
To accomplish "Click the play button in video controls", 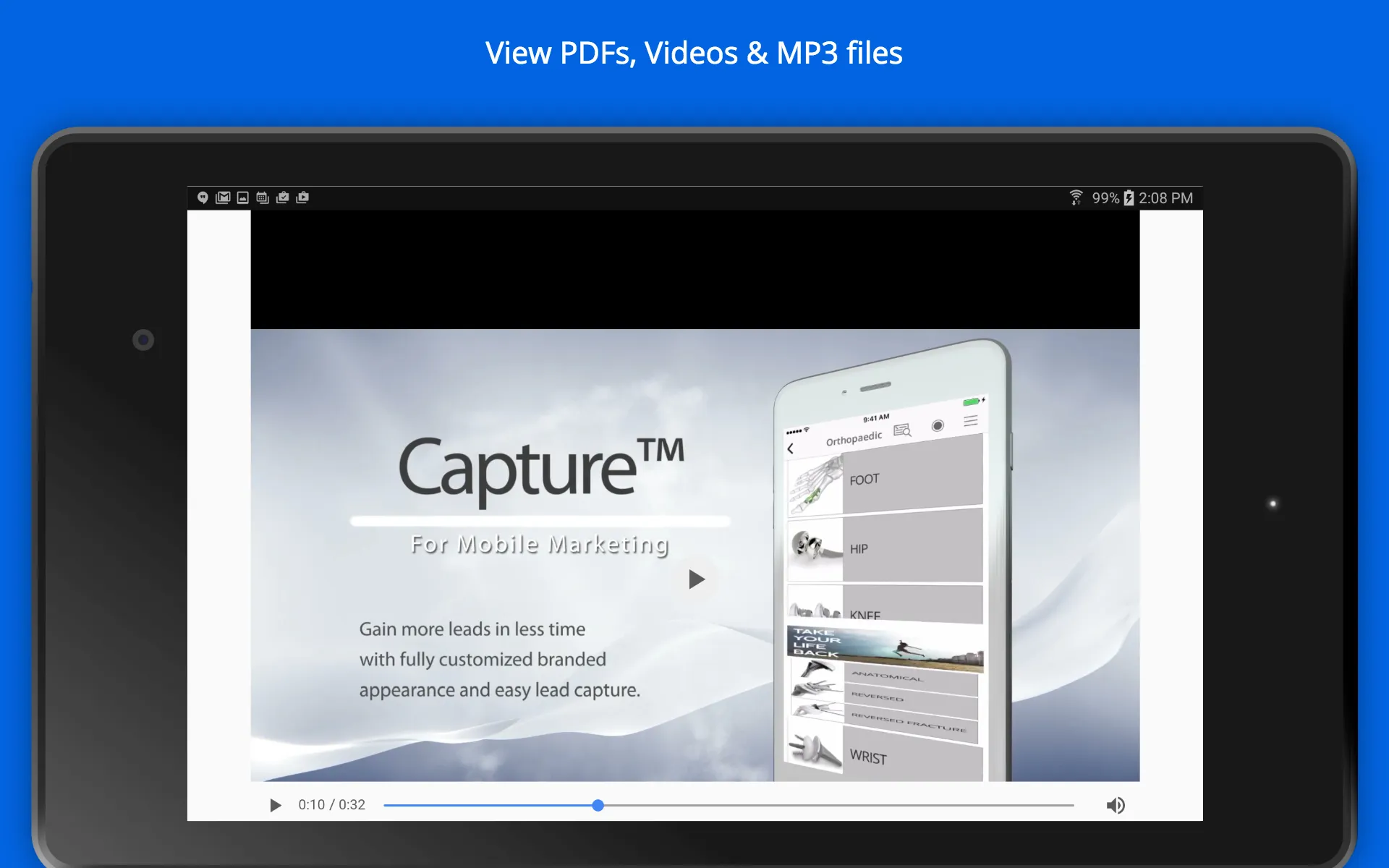I will coord(275,805).
